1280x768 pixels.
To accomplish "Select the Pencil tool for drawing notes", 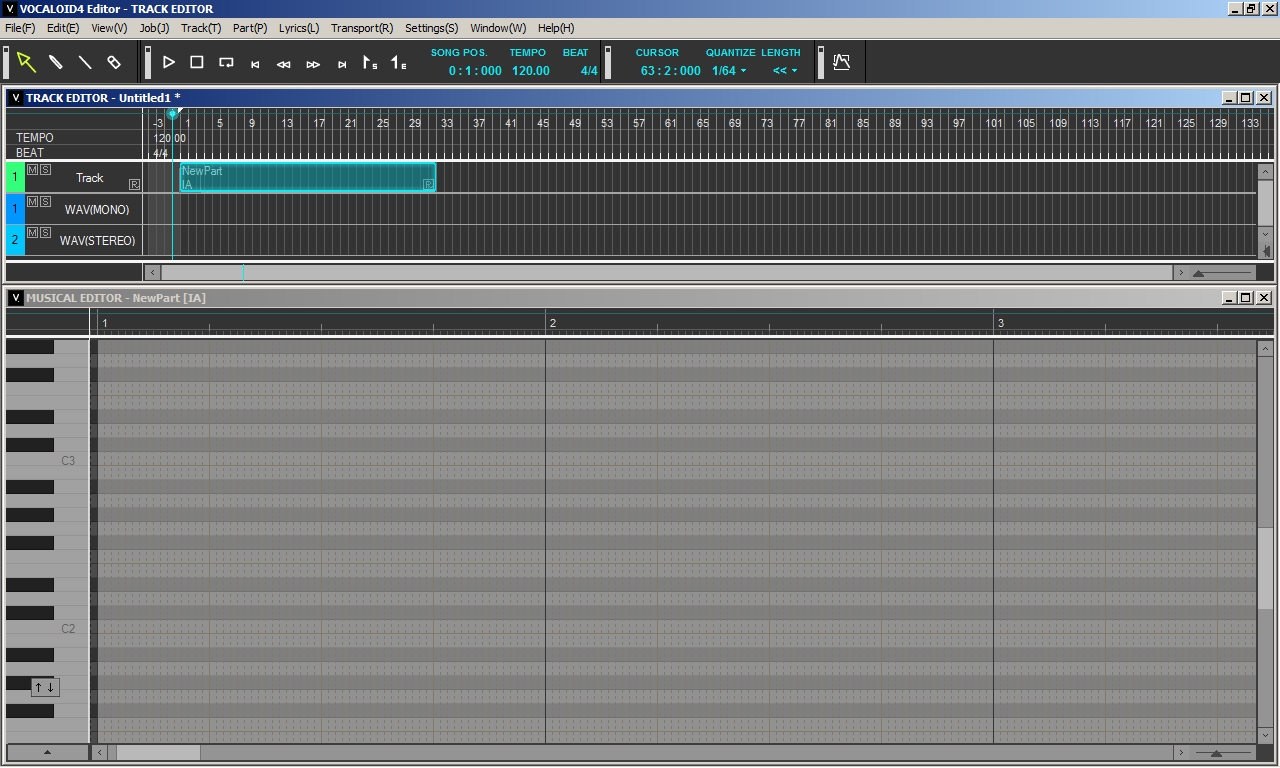I will pyautogui.click(x=56, y=61).
